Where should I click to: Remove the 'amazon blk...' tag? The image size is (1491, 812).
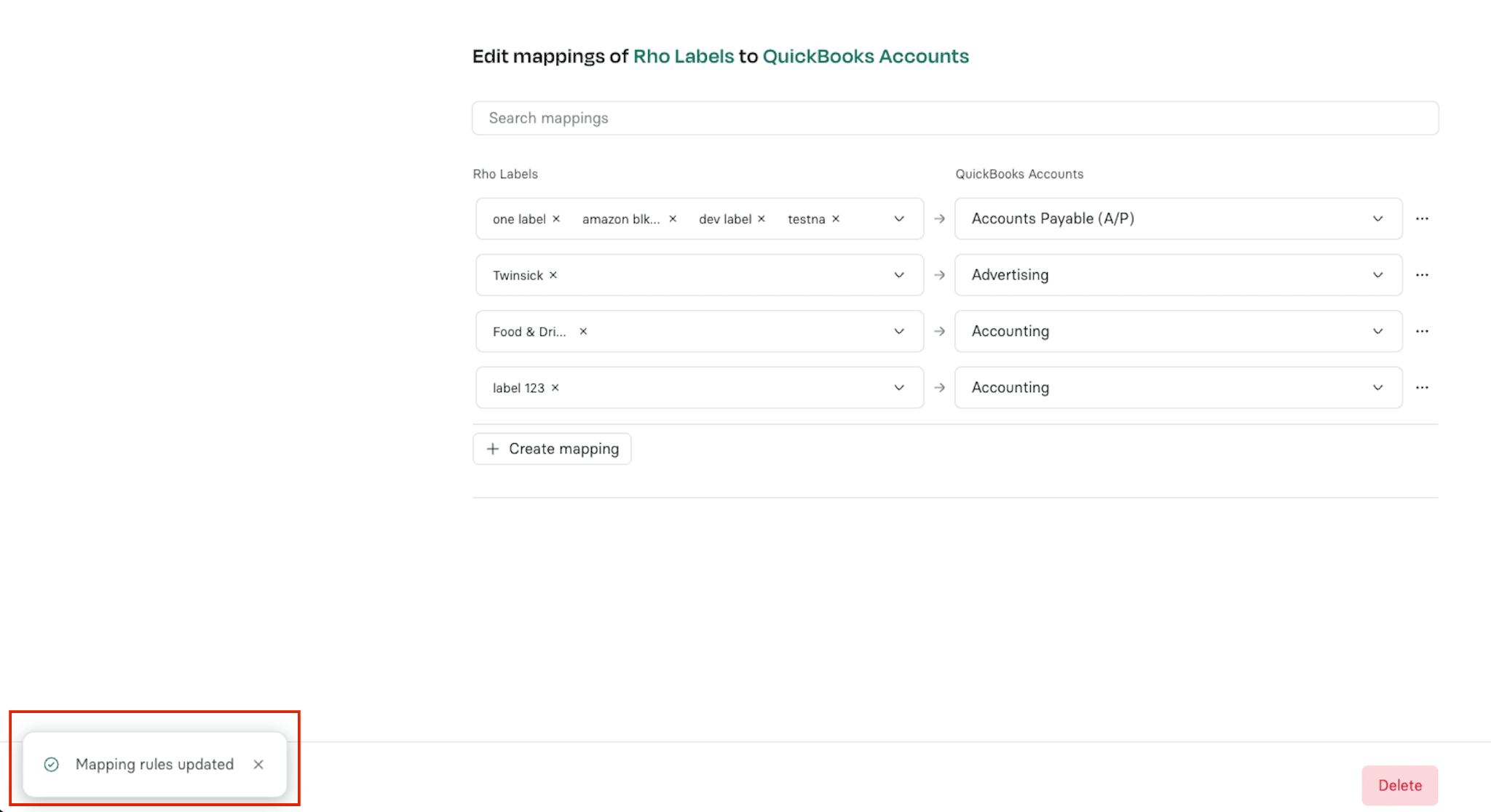673,219
